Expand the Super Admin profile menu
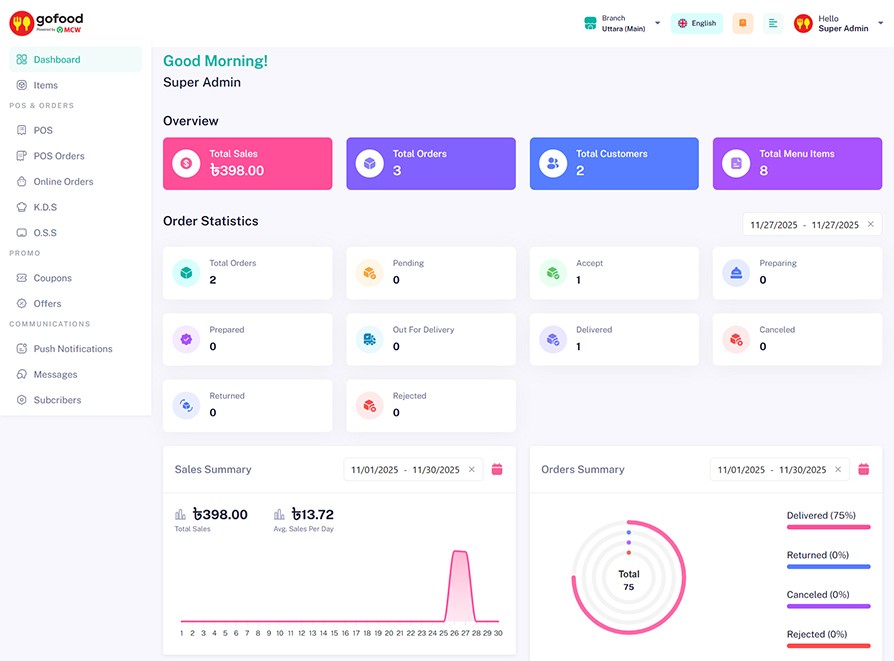The image size is (894, 661). tap(838, 23)
